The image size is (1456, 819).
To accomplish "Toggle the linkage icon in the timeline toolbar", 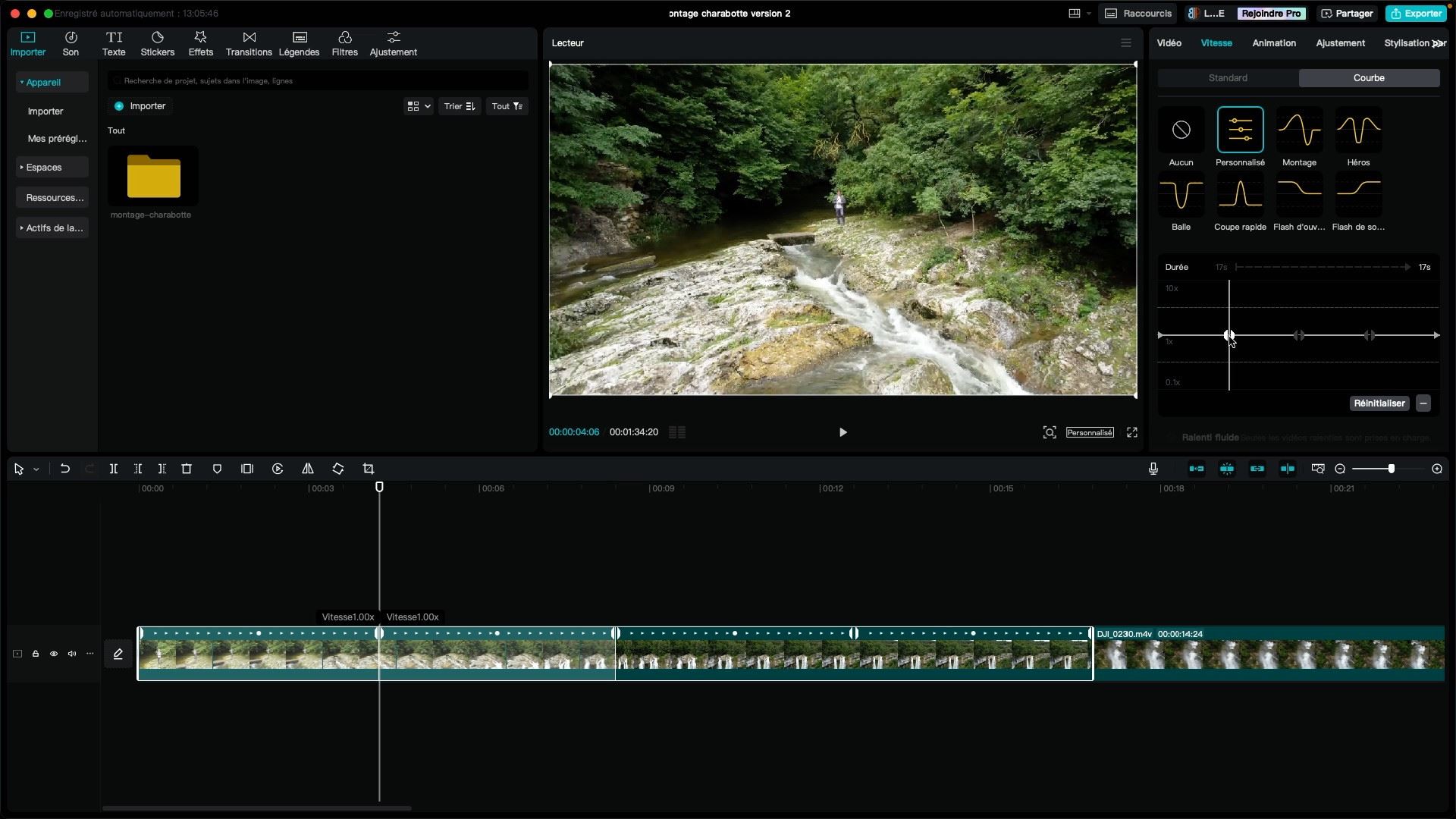I will pyautogui.click(x=1257, y=469).
